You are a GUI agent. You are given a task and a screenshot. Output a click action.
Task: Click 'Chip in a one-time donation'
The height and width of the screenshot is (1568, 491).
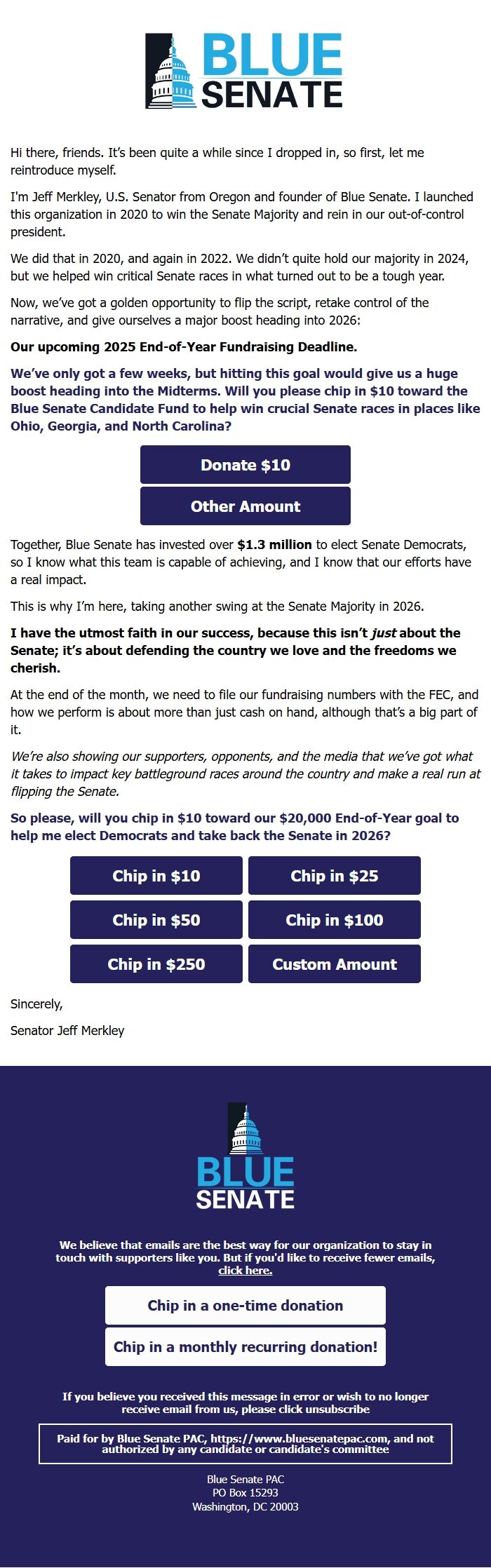(x=245, y=1305)
